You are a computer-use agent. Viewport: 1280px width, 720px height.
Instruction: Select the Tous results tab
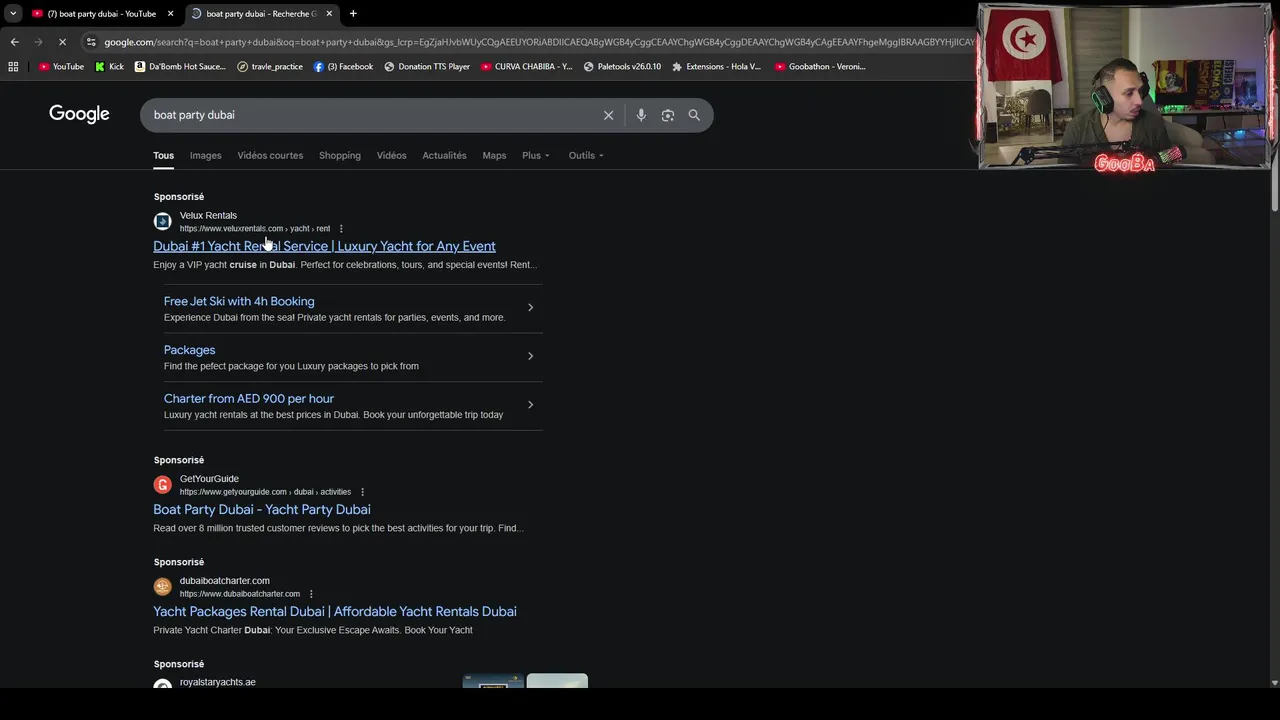coord(163,155)
